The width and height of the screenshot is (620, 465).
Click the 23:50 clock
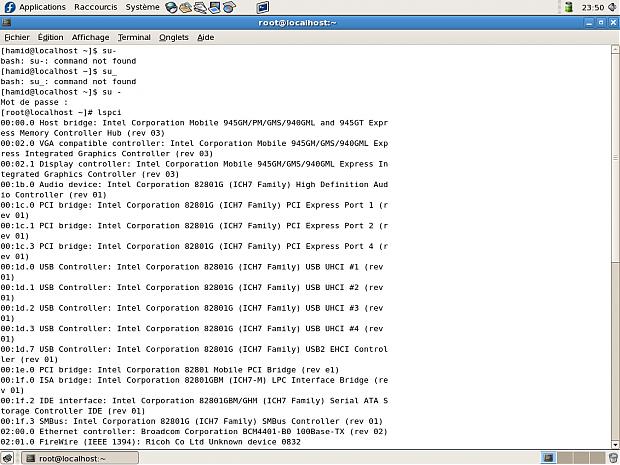pyautogui.click(x=593, y=7)
